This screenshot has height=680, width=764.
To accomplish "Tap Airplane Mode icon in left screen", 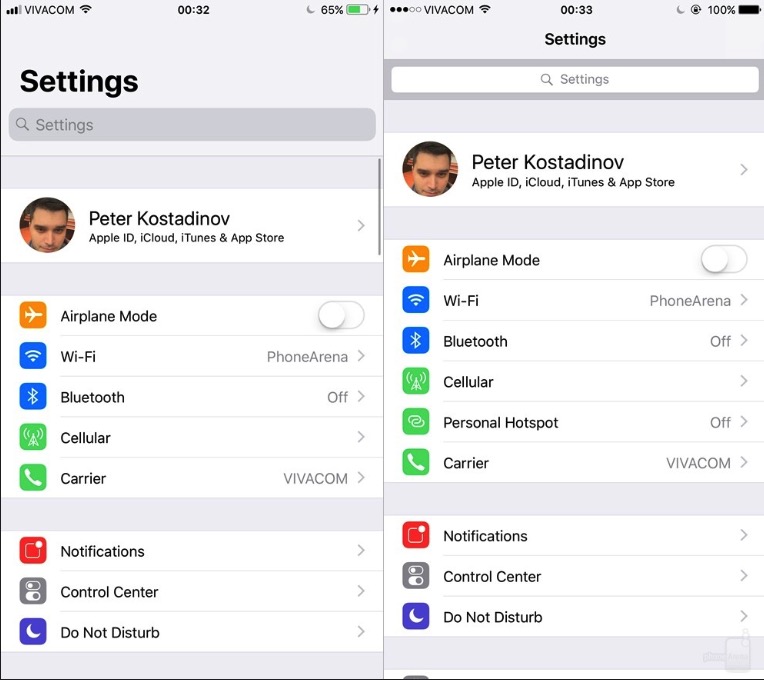I will (x=33, y=315).
